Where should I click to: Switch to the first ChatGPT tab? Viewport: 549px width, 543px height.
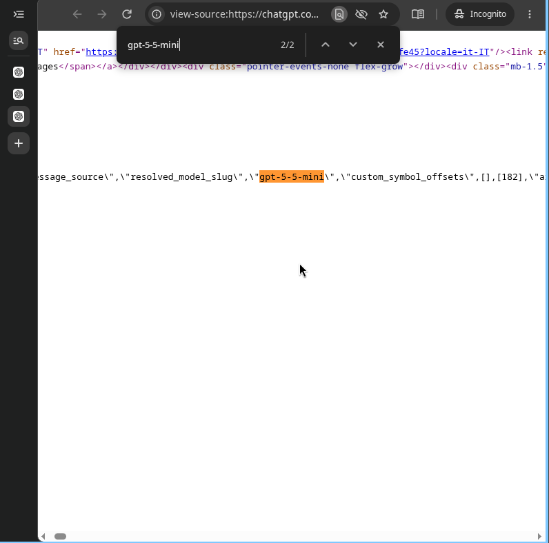pos(19,72)
